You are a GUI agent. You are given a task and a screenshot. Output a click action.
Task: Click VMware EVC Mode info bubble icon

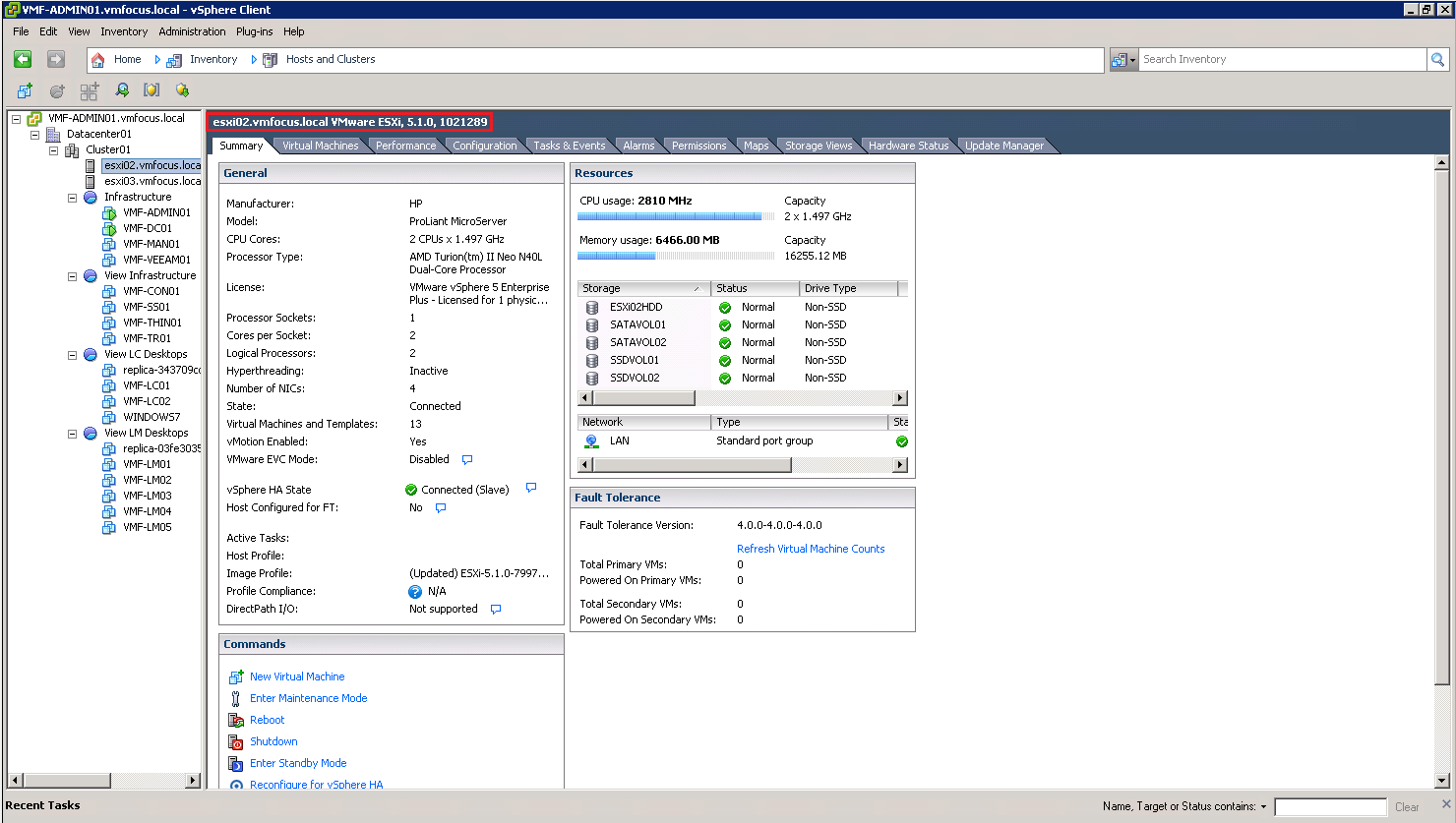pyautogui.click(x=467, y=460)
